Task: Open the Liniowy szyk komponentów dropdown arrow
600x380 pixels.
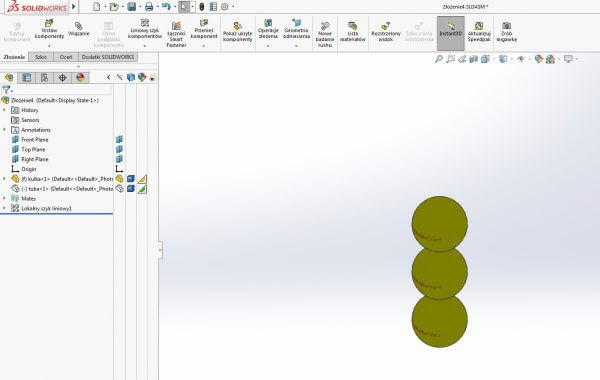Action: coord(145,46)
